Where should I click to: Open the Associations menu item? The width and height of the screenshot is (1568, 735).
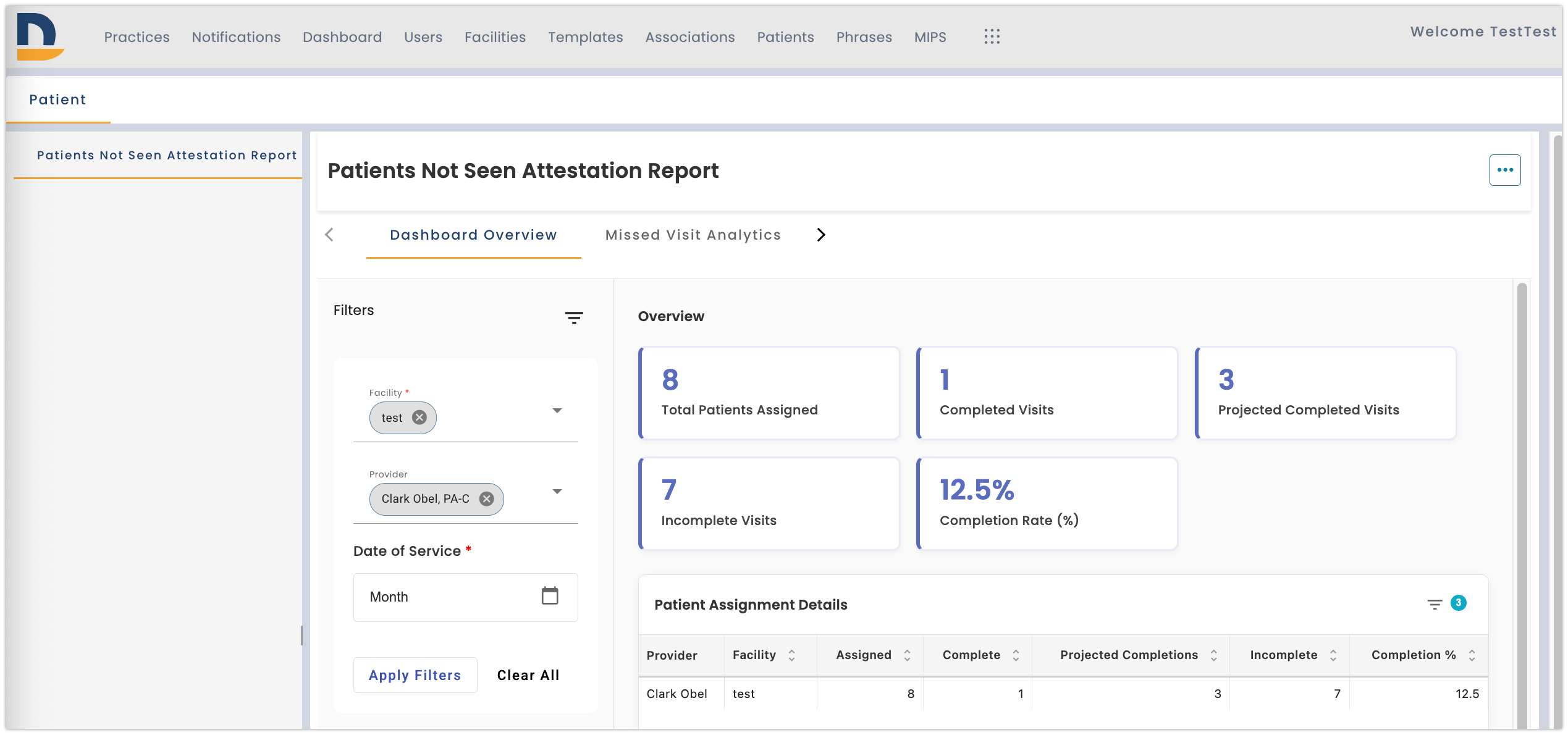coord(690,37)
